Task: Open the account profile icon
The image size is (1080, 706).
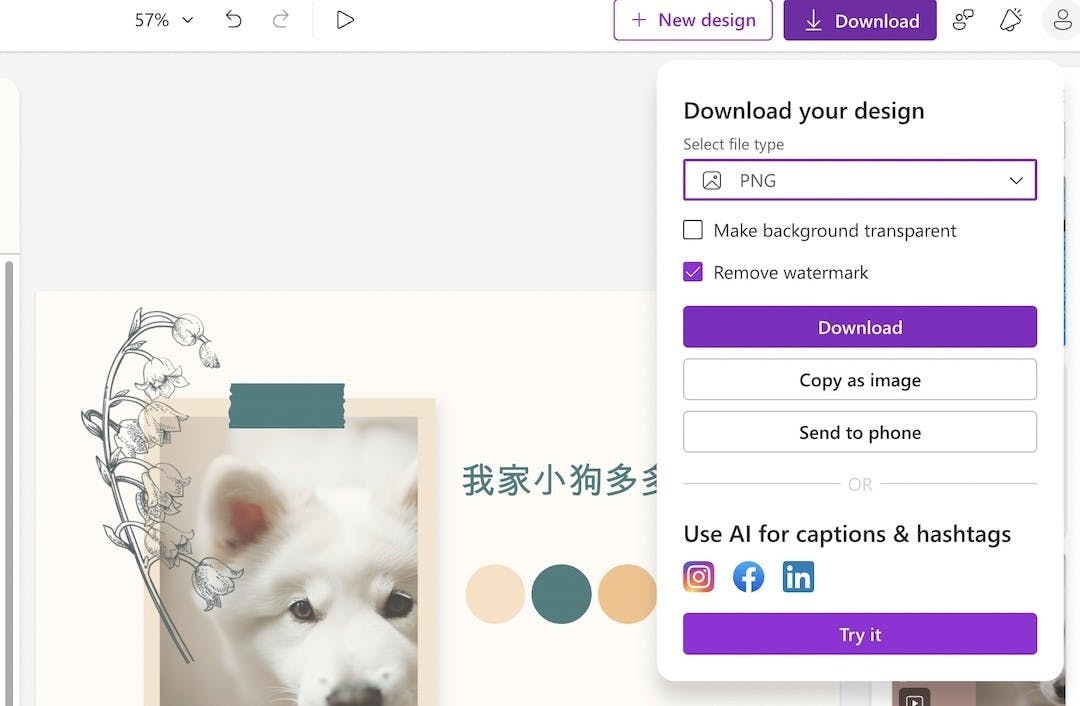Action: (1060, 20)
